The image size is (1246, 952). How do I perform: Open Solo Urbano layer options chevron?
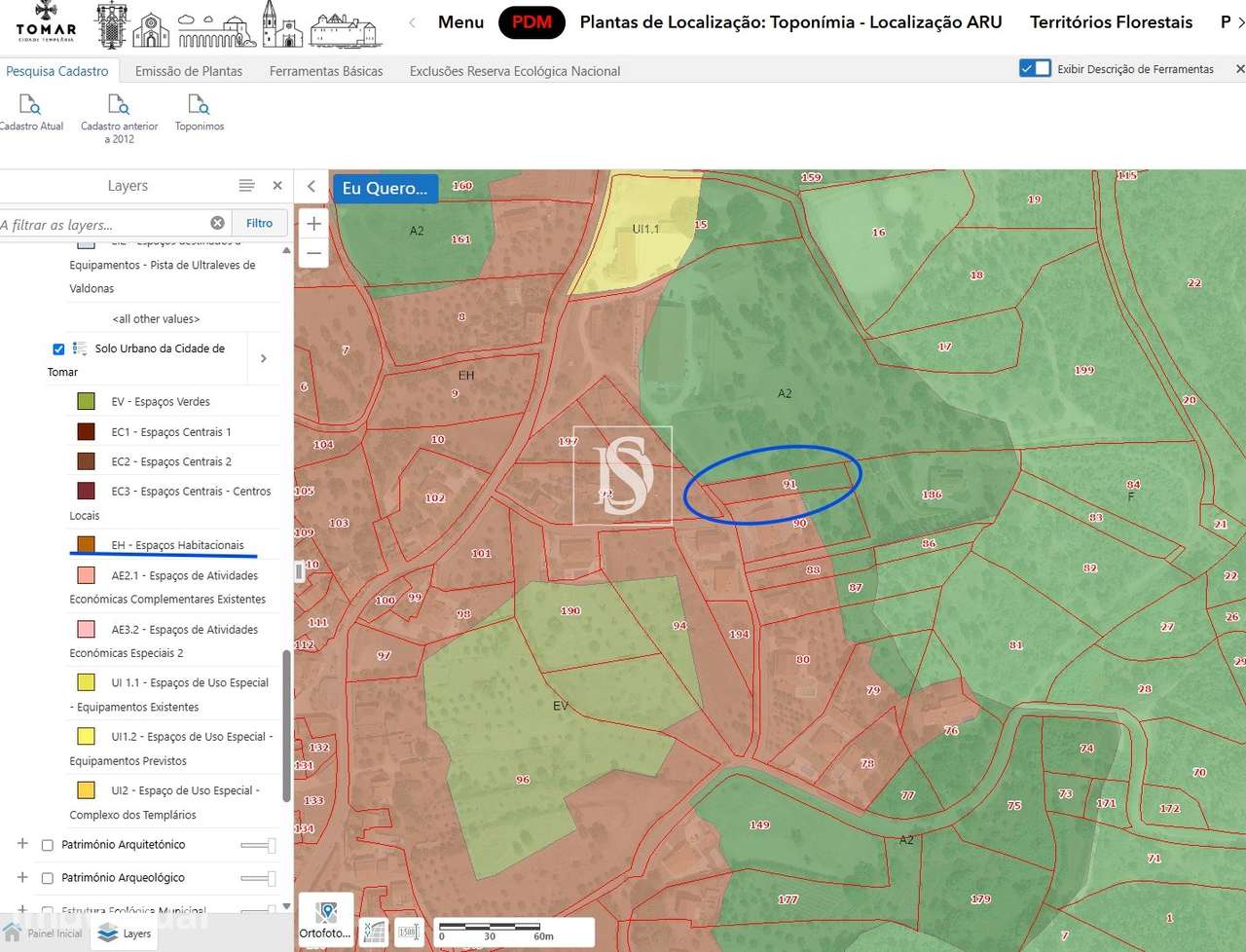(264, 358)
